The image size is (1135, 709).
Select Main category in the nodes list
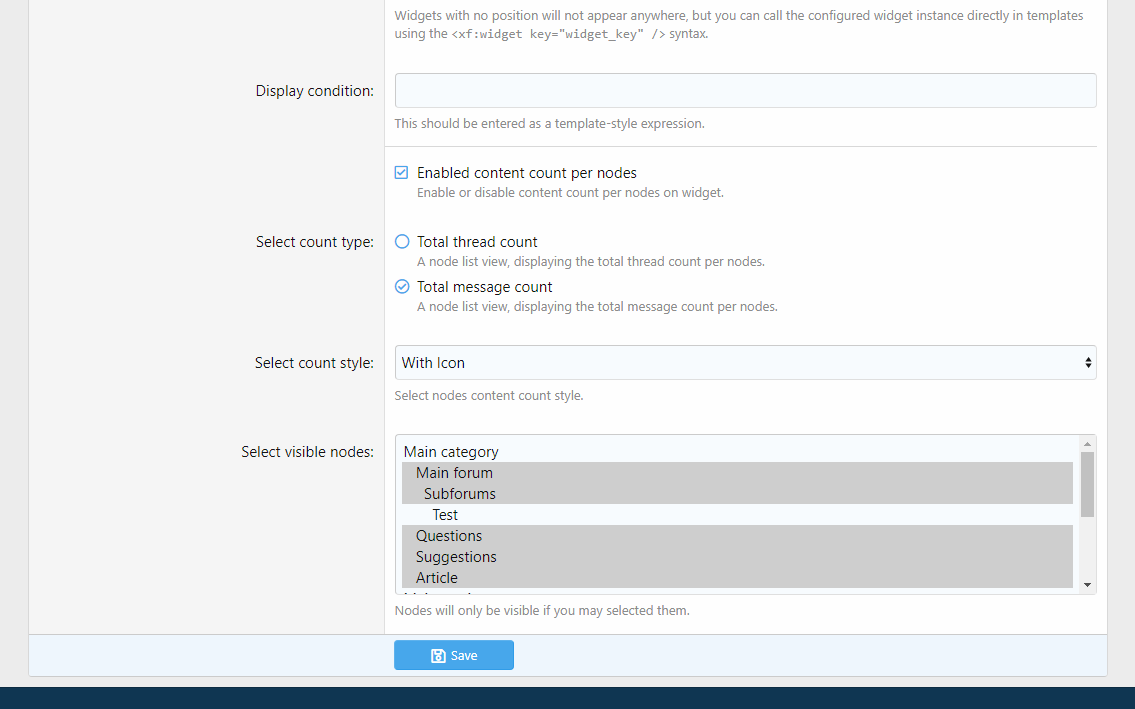point(451,452)
